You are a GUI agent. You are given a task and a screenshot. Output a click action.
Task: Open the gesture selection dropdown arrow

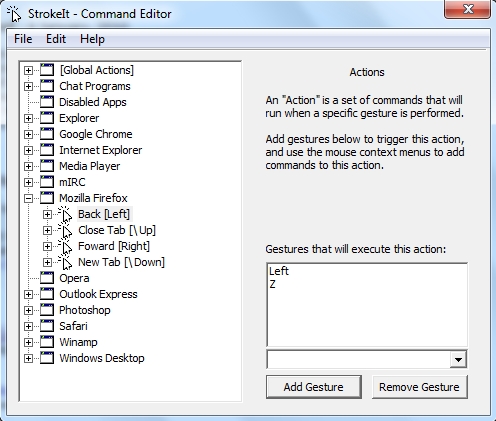(x=458, y=359)
